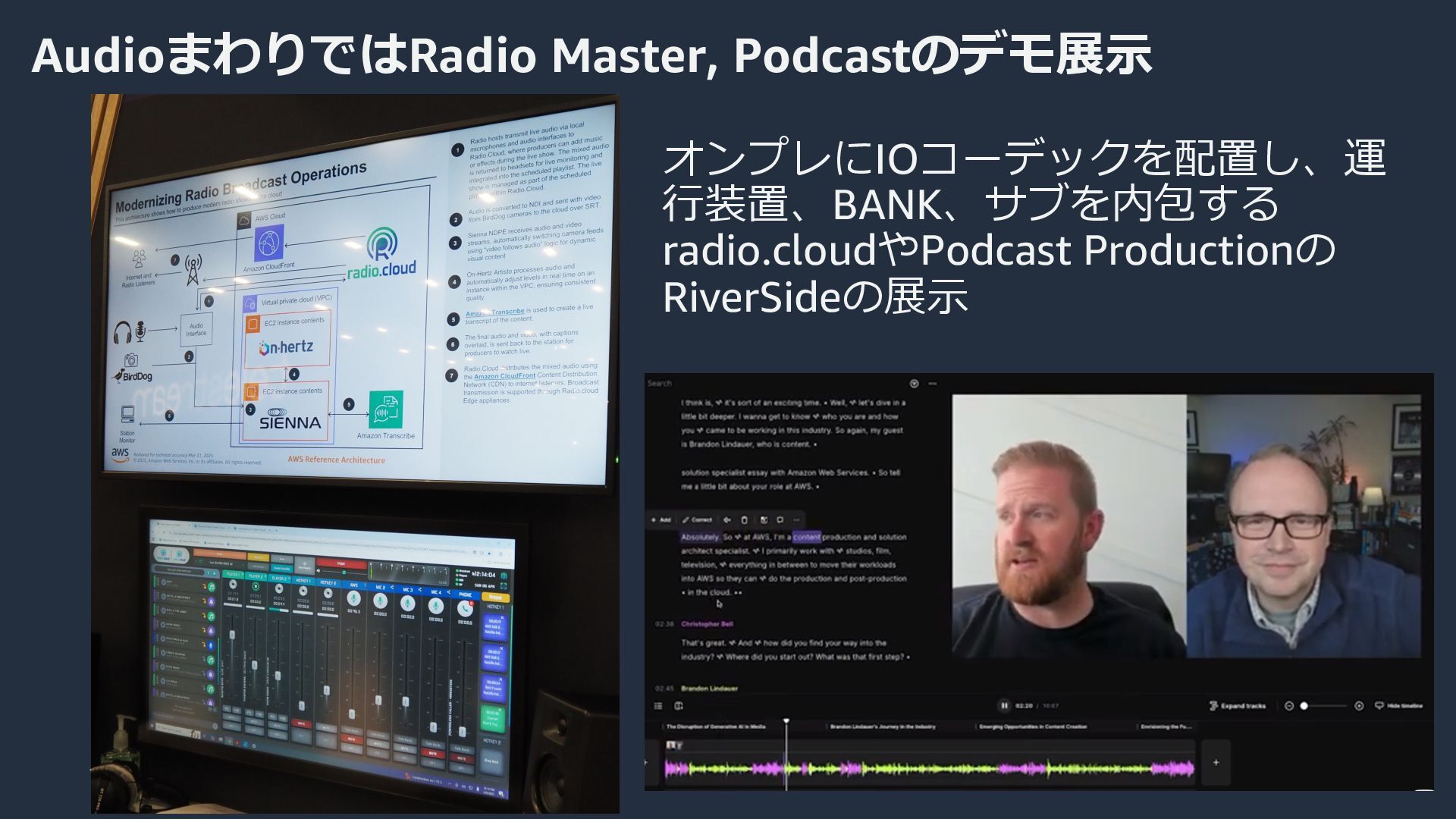The height and width of the screenshot is (819, 1456).
Task: Click the small track thumbnail above the waveform
Action: pyautogui.click(x=673, y=745)
